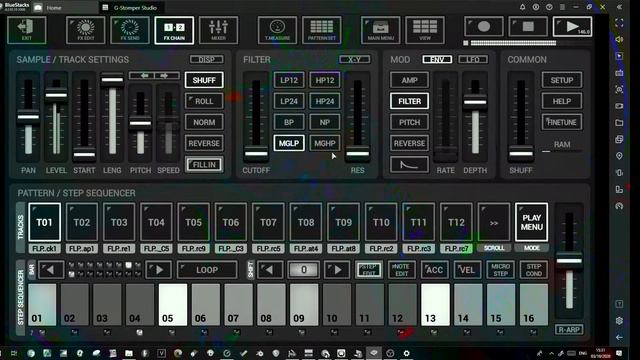Go to next bar with right arrow

tap(158, 270)
